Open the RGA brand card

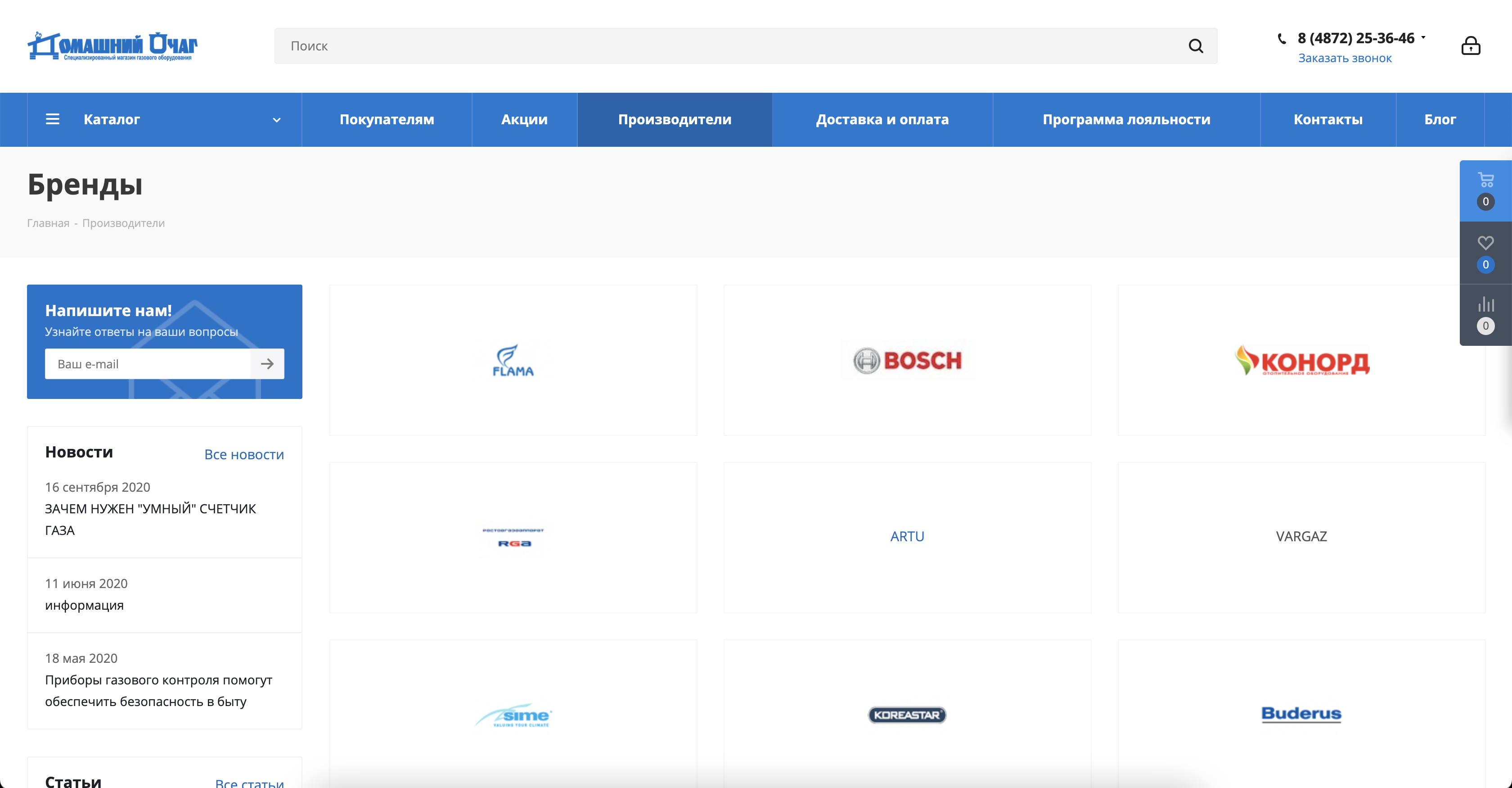(x=513, y=537)
